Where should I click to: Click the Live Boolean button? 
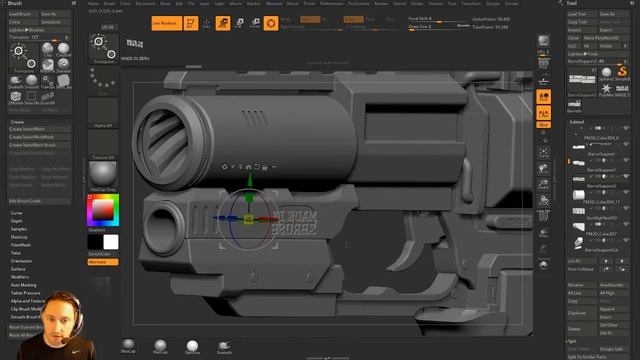click(167, 23)
